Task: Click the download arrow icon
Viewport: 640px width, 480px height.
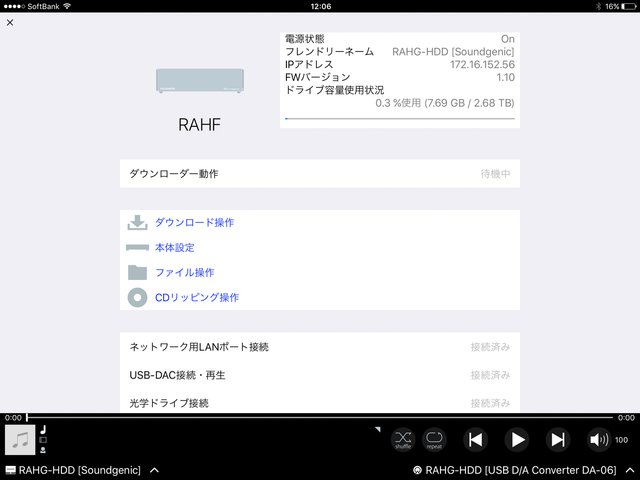Action: 137,222
